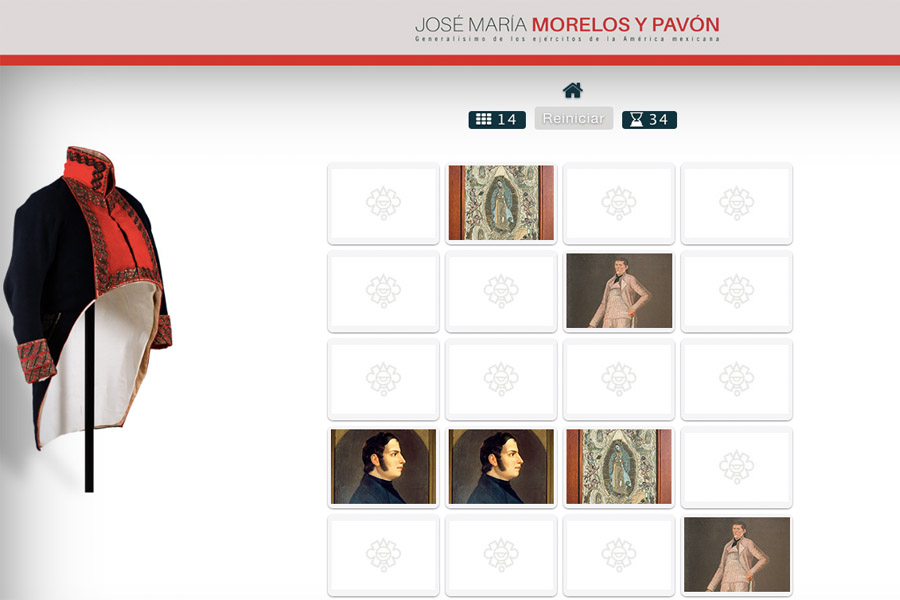Go to the home icon
Image resolution: width=900 pixels, height=600 pixels.
coord(572,90)
